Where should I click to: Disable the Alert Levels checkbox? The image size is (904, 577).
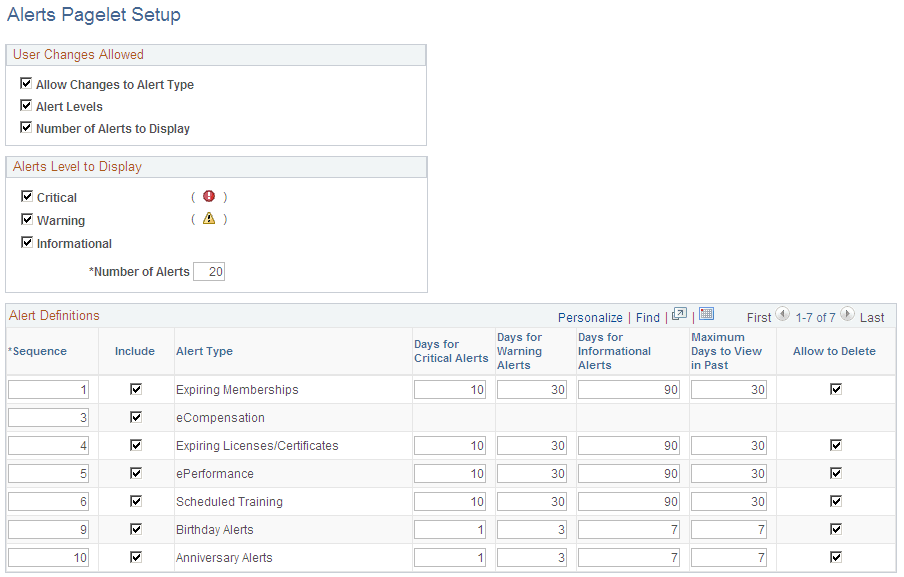pos(26,106)
